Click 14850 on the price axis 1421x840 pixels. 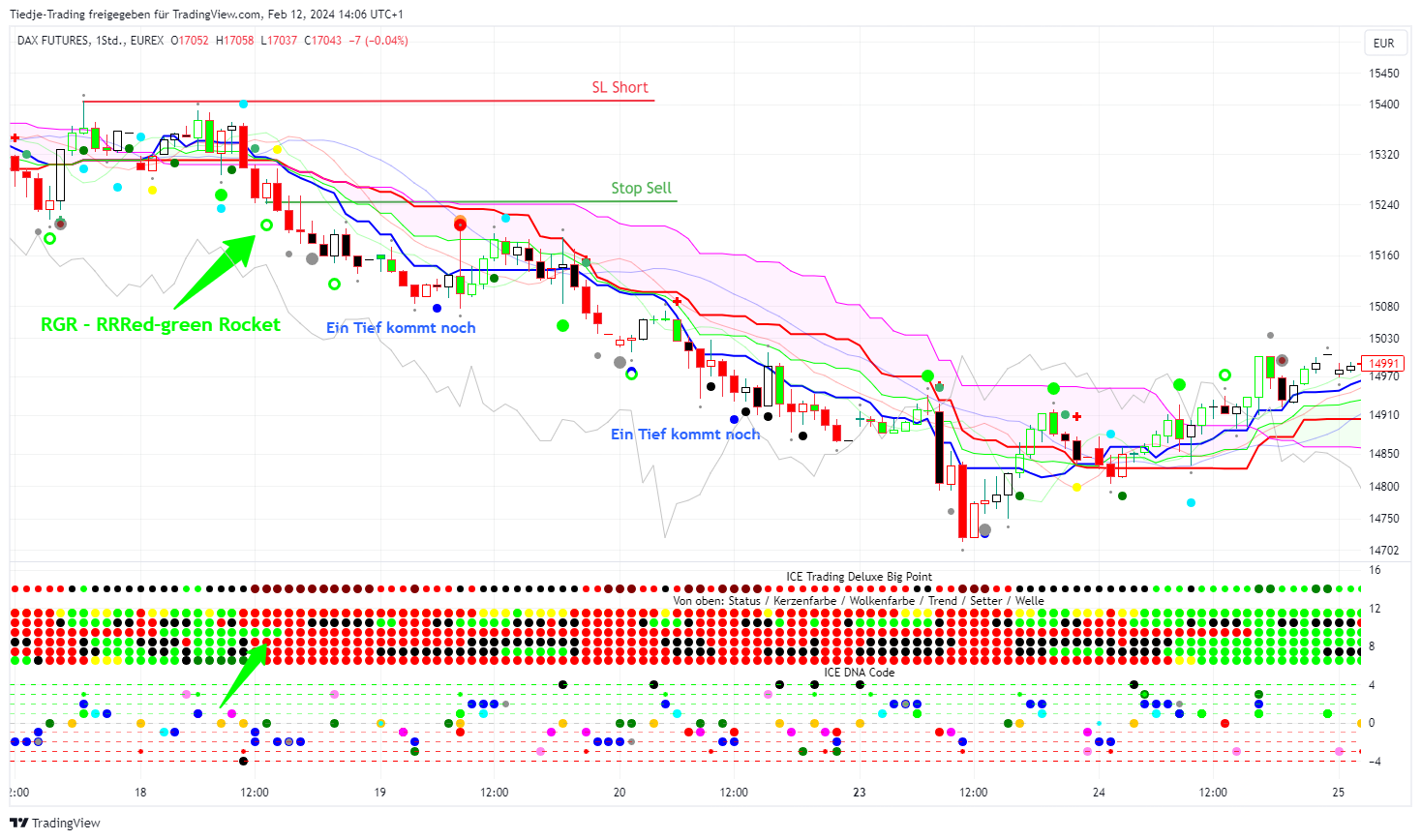pos(1384,453)
